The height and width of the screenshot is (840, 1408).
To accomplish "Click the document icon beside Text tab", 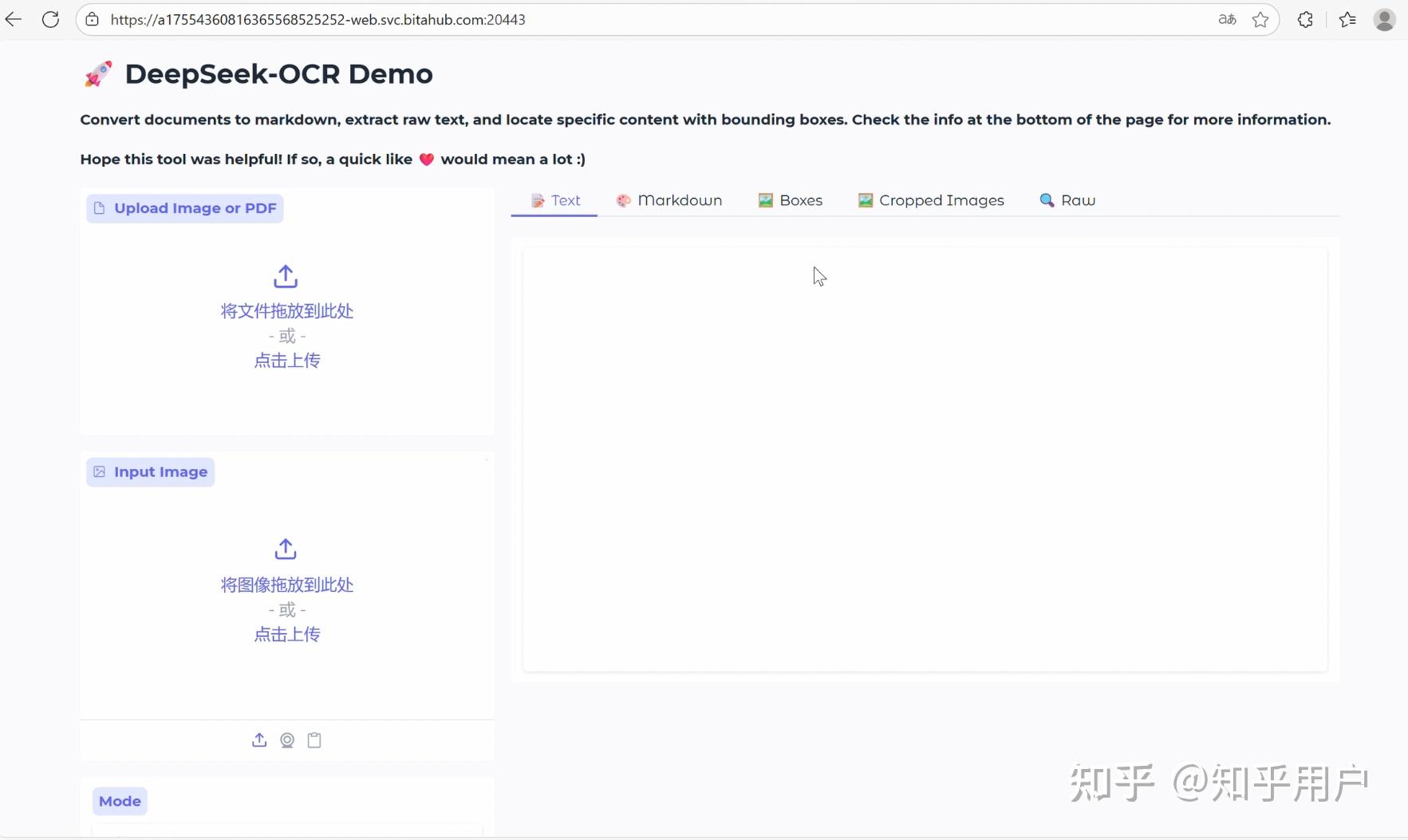I will 536,200.
